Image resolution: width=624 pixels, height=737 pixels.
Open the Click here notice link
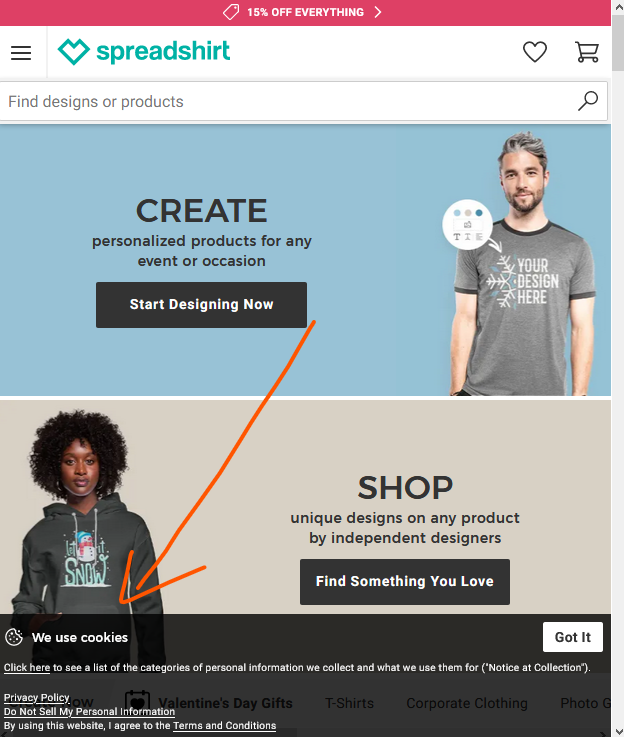click(x=27, y=667)
